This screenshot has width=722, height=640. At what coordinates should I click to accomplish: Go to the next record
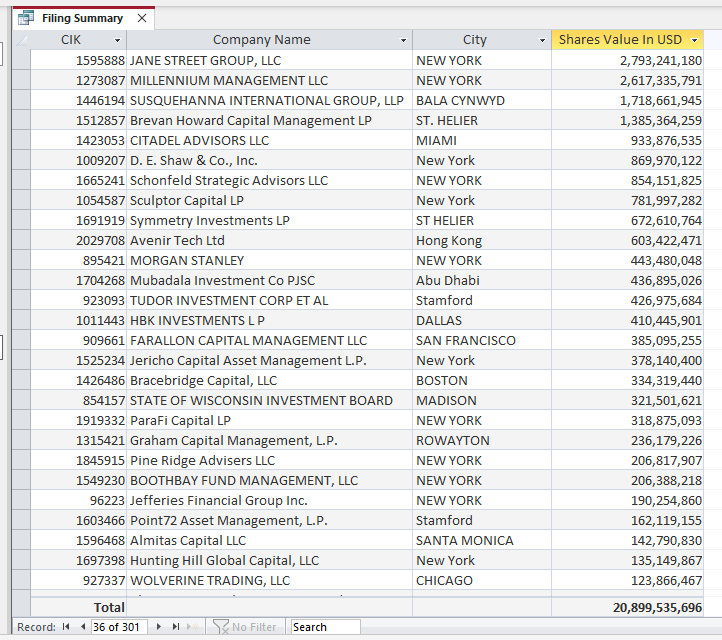159,627
